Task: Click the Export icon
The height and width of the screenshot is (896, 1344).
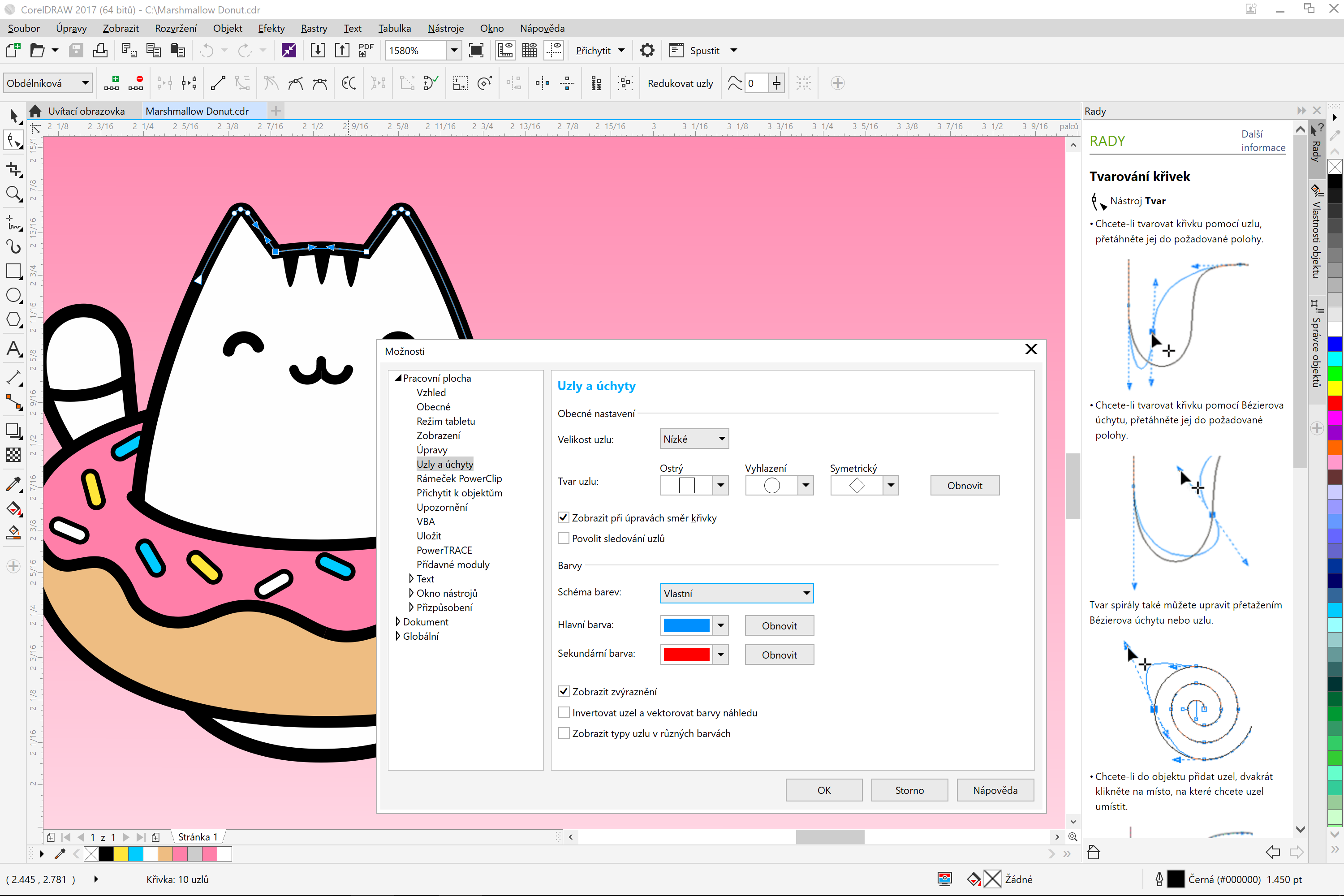Action: 342,50
